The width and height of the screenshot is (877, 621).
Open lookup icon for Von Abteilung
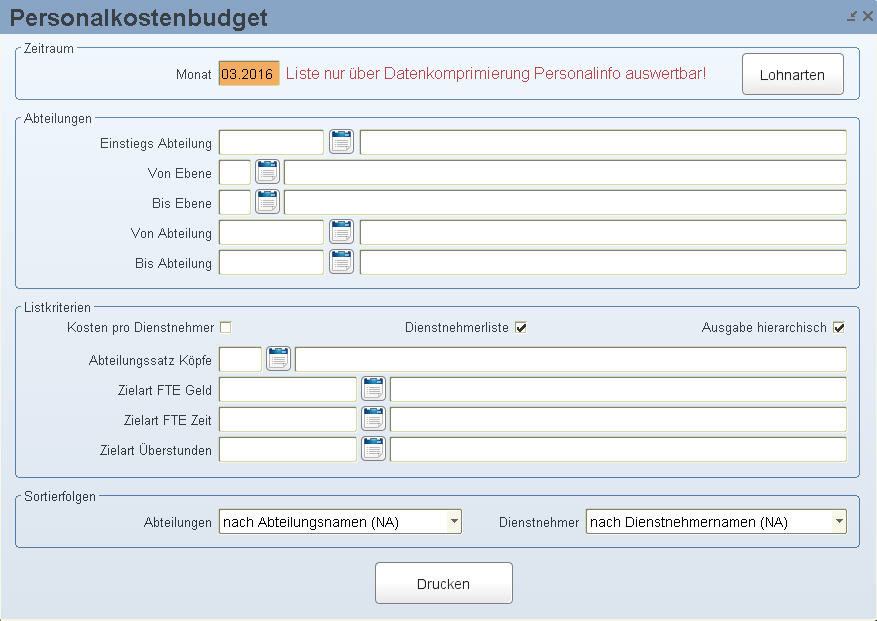(x=341, y=232)
